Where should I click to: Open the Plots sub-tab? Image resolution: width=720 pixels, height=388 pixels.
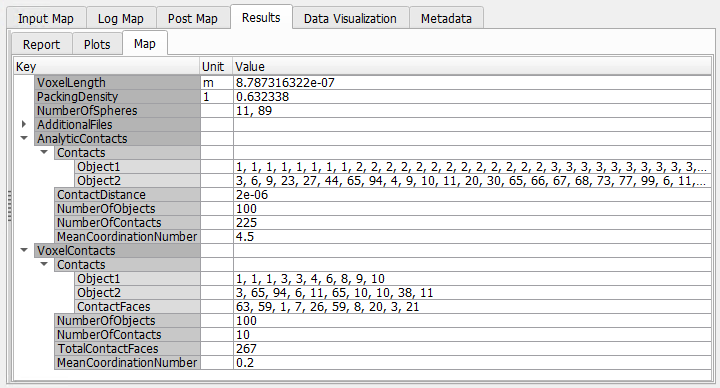(x=97, y=44)
